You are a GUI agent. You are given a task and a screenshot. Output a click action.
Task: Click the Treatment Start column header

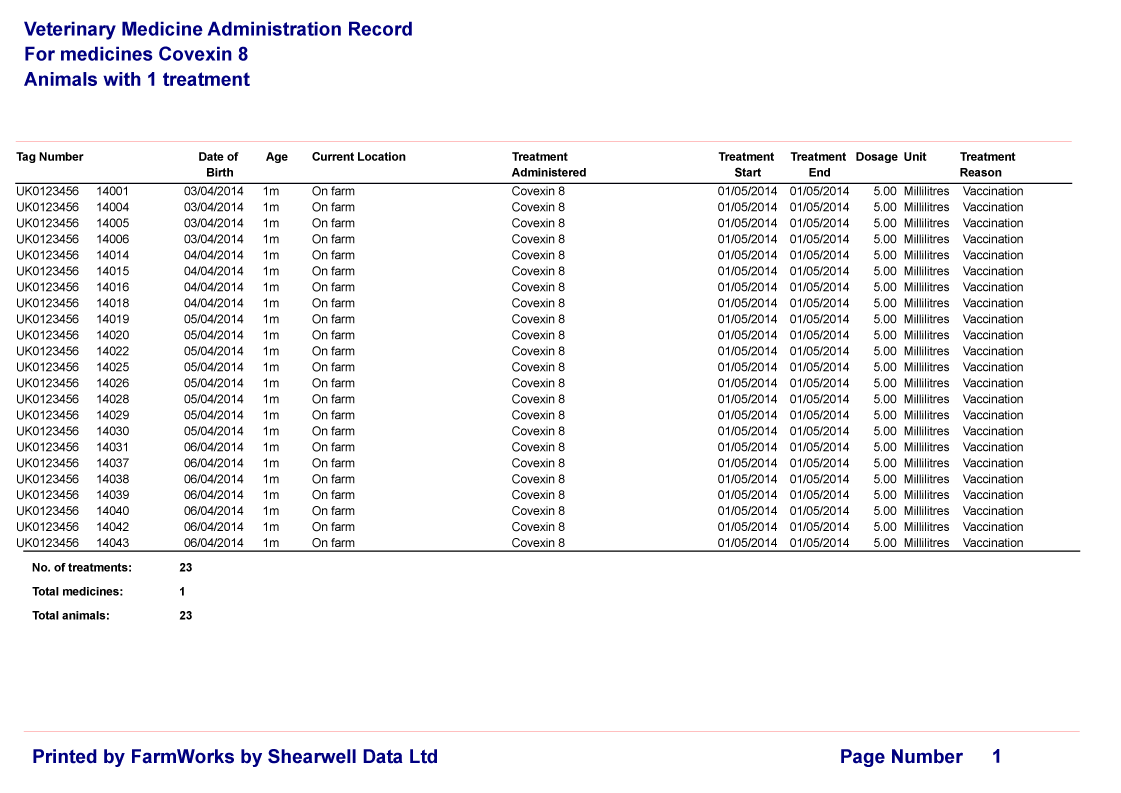click(x=746, y=164)
